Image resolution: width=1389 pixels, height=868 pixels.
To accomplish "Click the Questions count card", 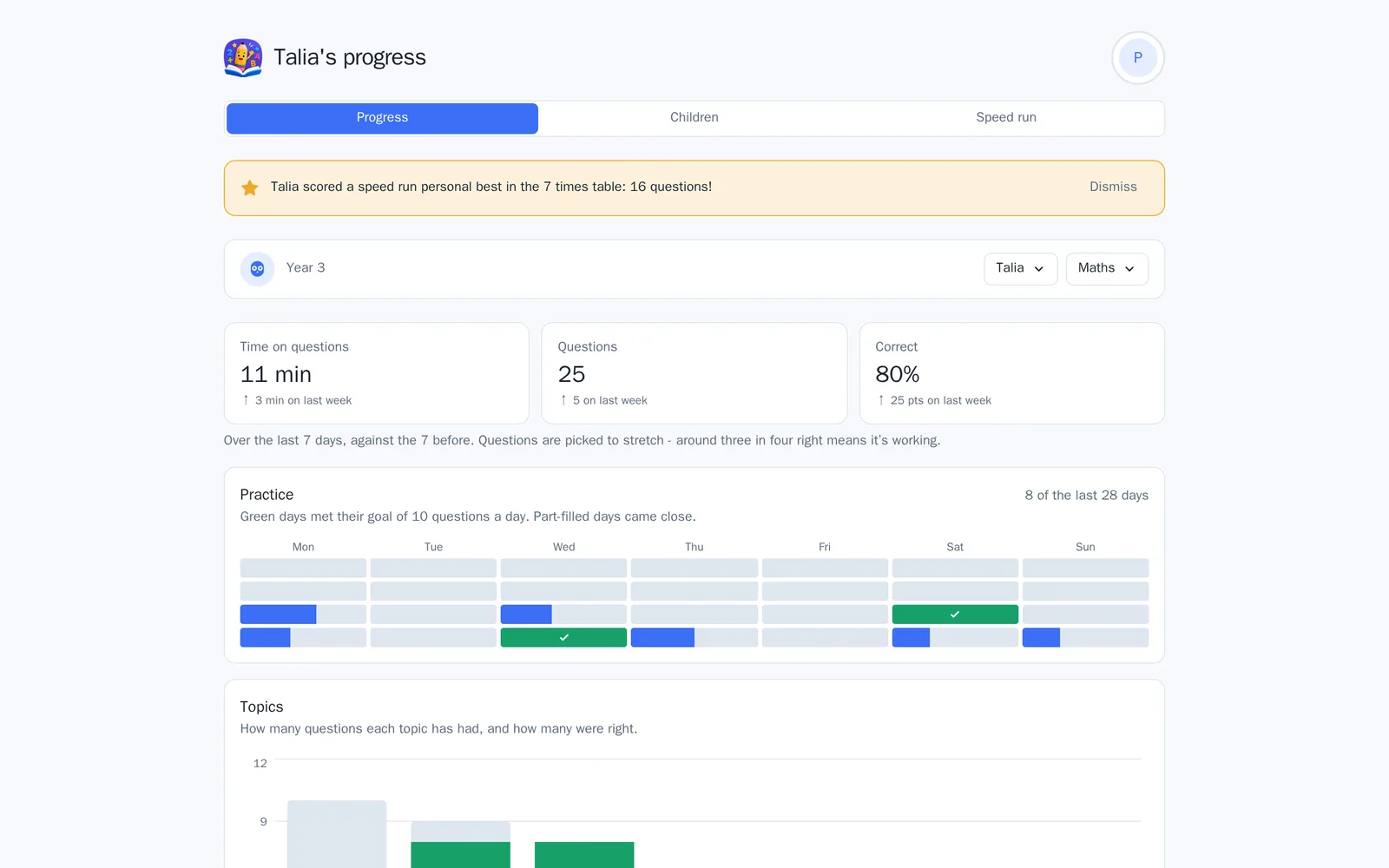I will pos(694,373).
